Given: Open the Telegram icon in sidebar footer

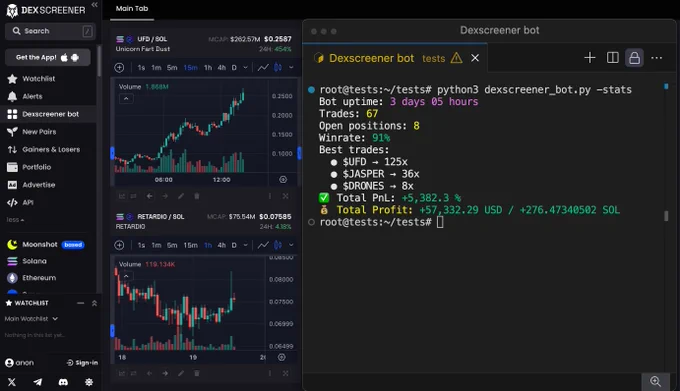Looking at the screenshot, I should click(x=38, y=382).
